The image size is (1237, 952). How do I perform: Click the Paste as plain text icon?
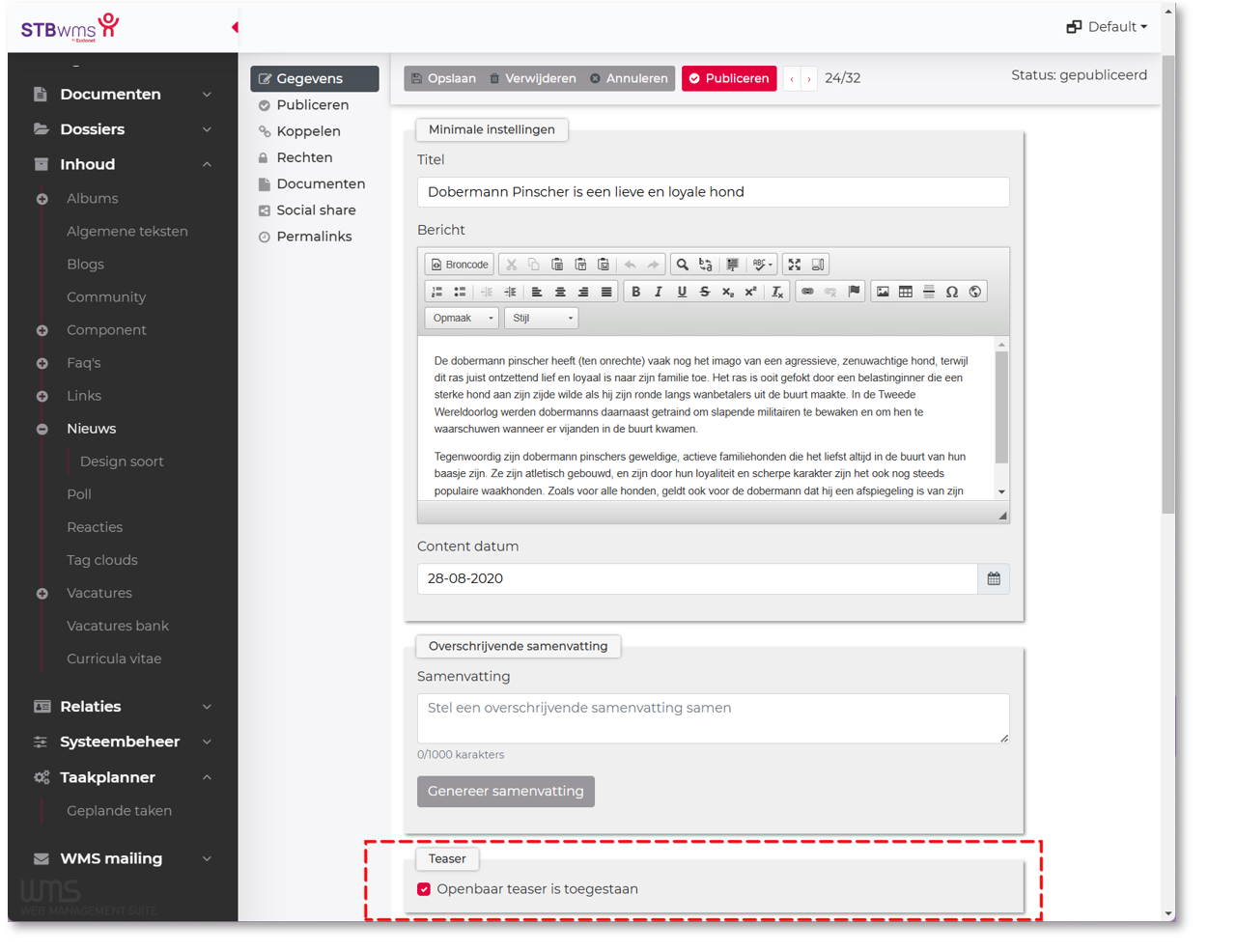tap(580, 265)
